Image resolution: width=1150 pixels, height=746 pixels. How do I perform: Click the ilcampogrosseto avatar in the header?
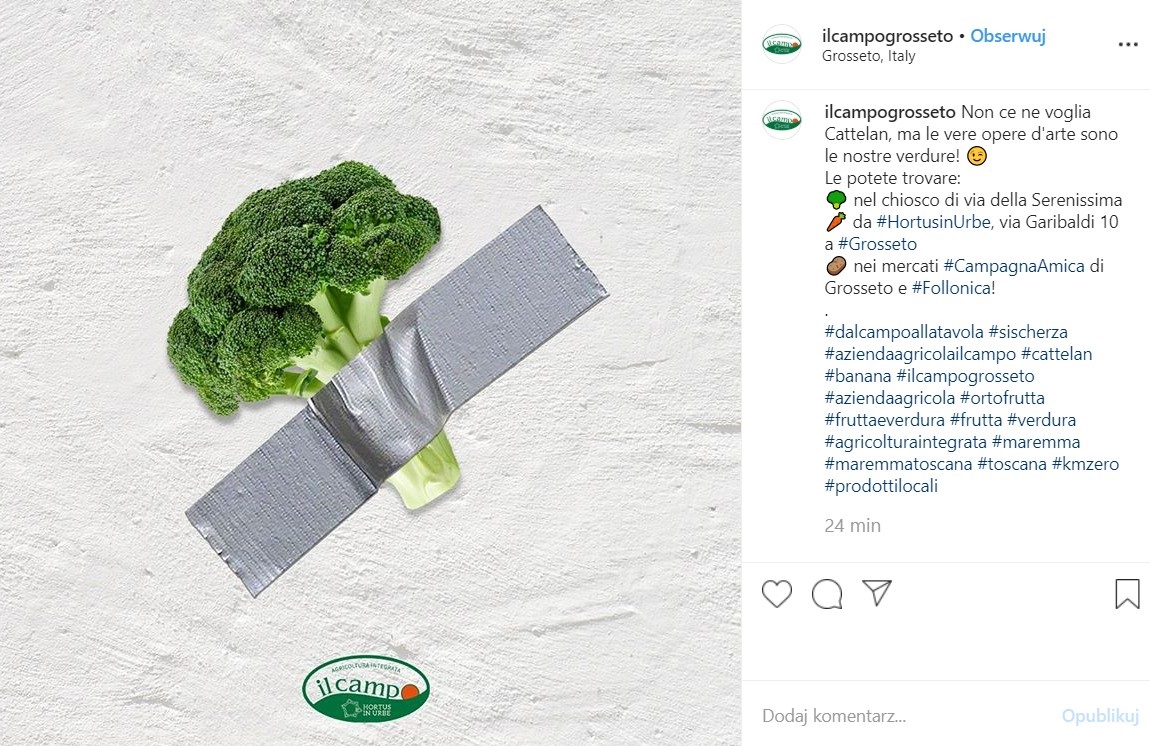pos(782,45)
